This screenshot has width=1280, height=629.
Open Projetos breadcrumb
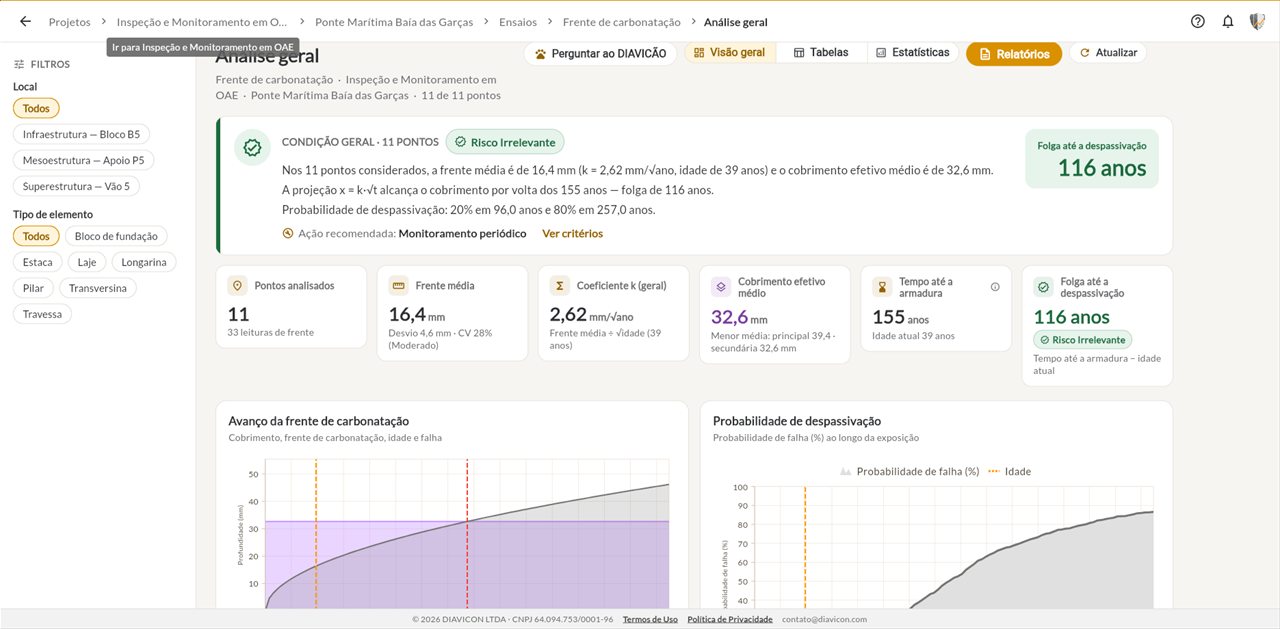click(x=69, y=22)
